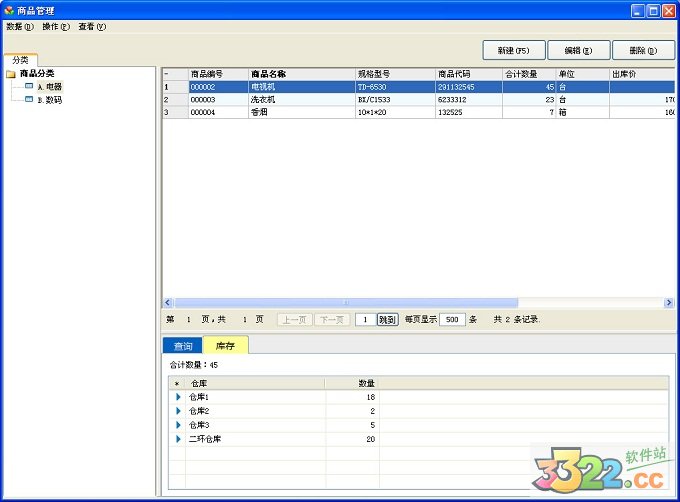Click the asterisk header in stock grid

pos(177,383)
